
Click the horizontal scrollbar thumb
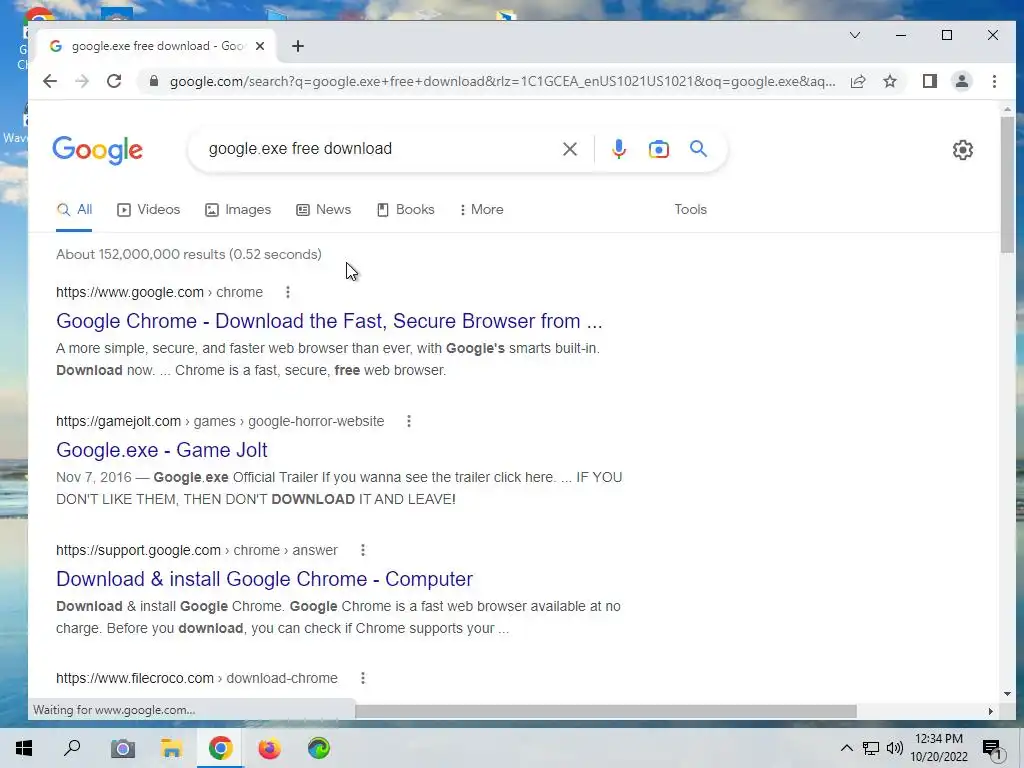[x=606, y=711]
